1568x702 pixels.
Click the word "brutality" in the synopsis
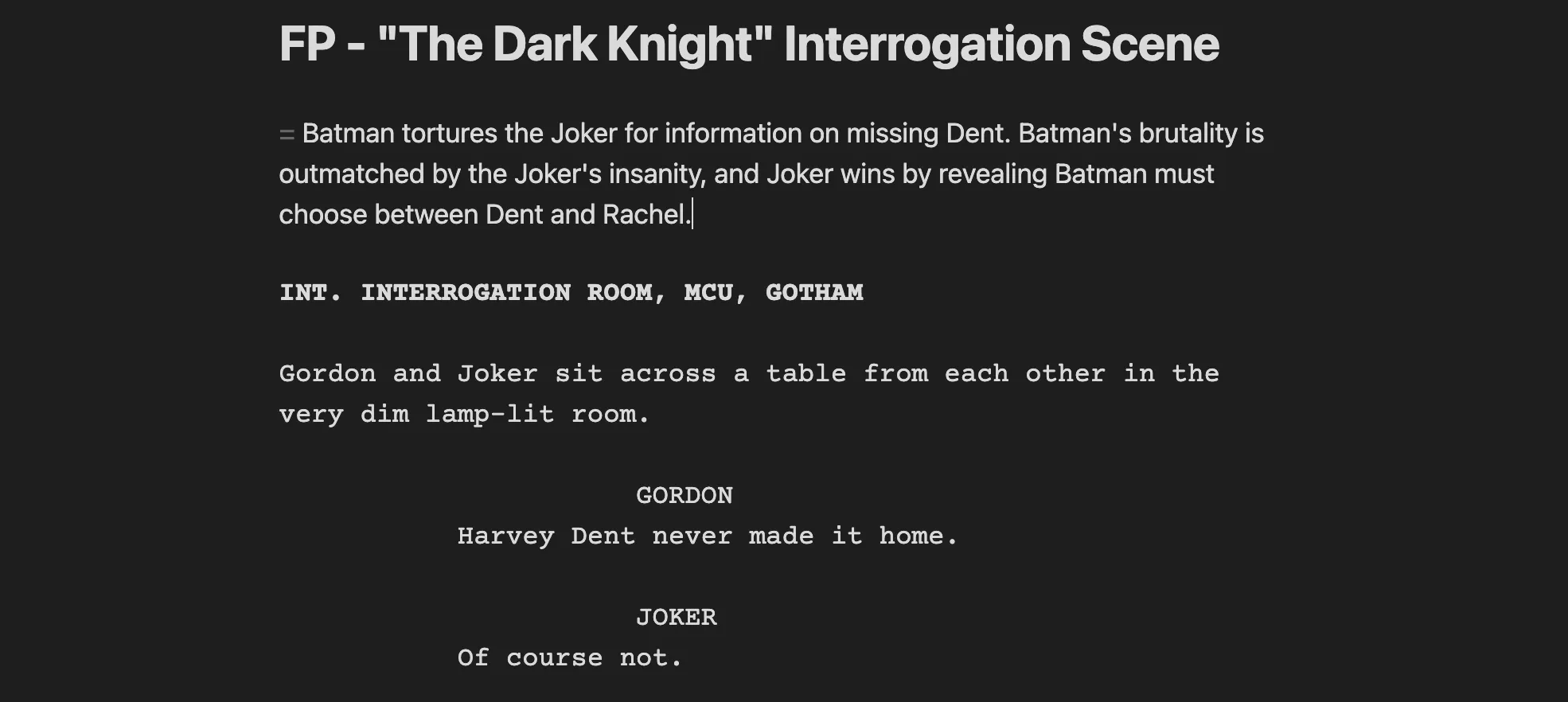coord(1188,133)
